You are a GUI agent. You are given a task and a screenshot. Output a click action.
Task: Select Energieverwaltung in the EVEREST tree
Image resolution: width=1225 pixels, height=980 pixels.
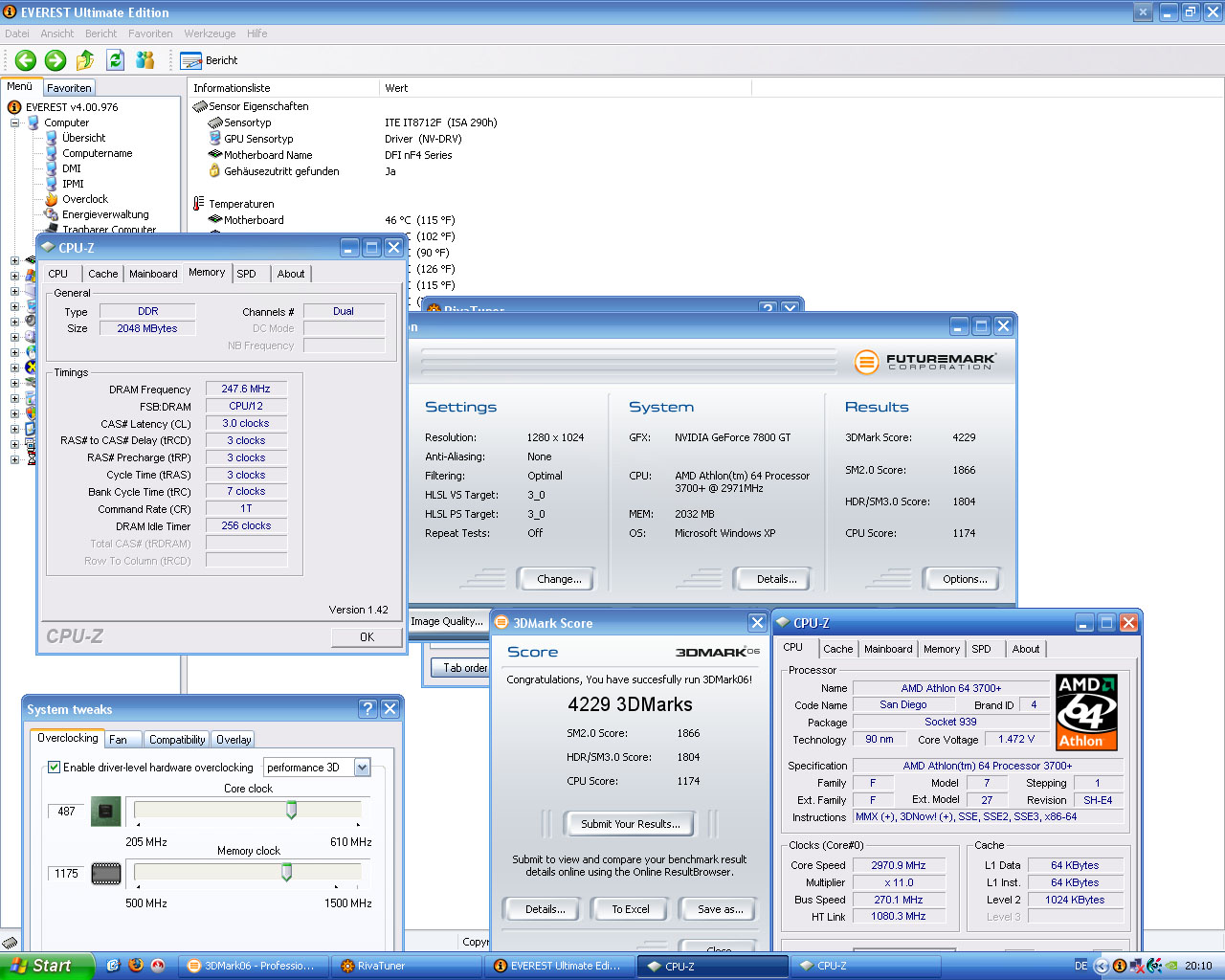click(x=97, y=214)
